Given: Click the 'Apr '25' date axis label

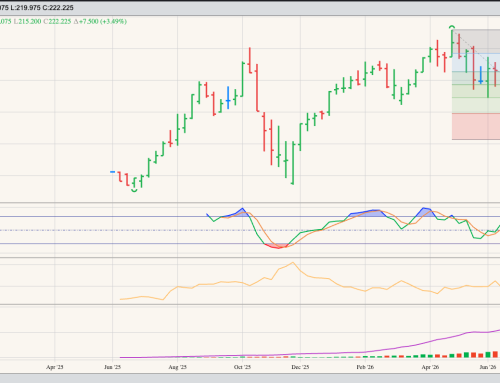Looking at the screenshot, I should (55, 367).
